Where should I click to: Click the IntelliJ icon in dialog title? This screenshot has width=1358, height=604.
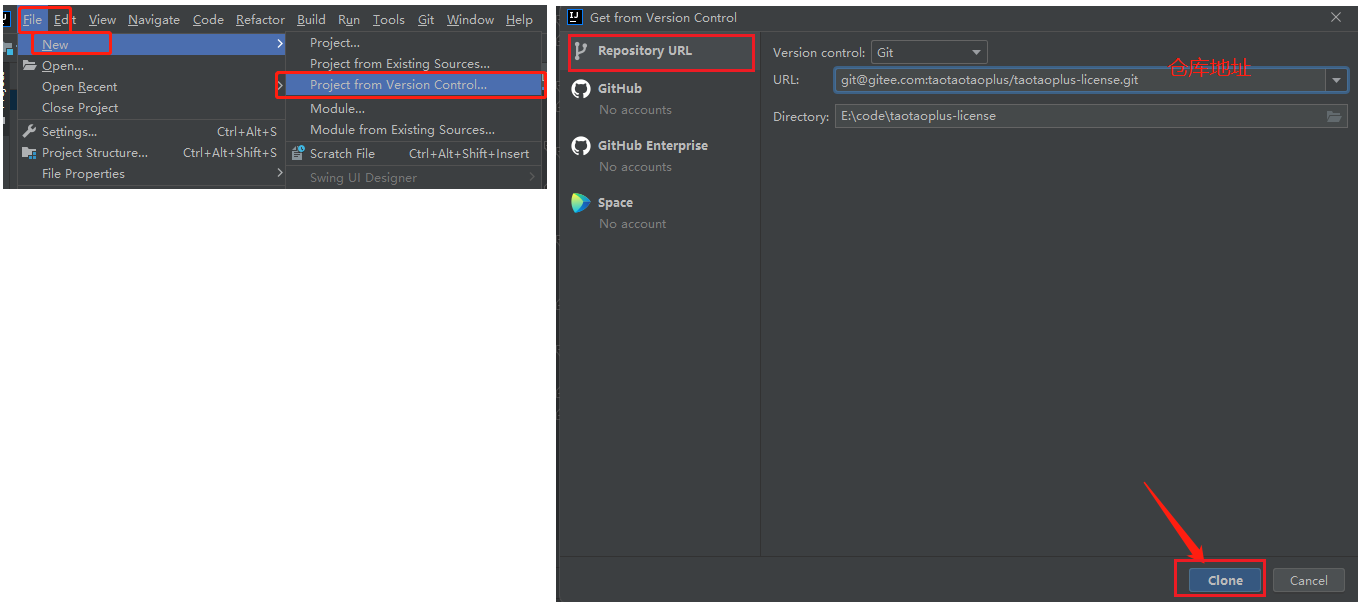pyautogui.click(x=575, y=17)
